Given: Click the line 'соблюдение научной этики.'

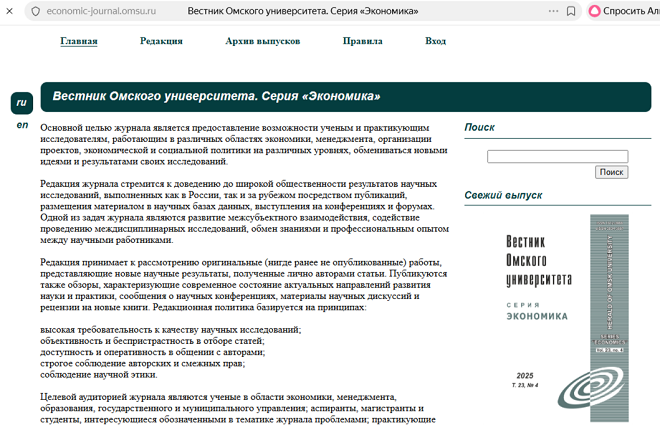Looking at the screenshot, I should [x=99, y=375].
